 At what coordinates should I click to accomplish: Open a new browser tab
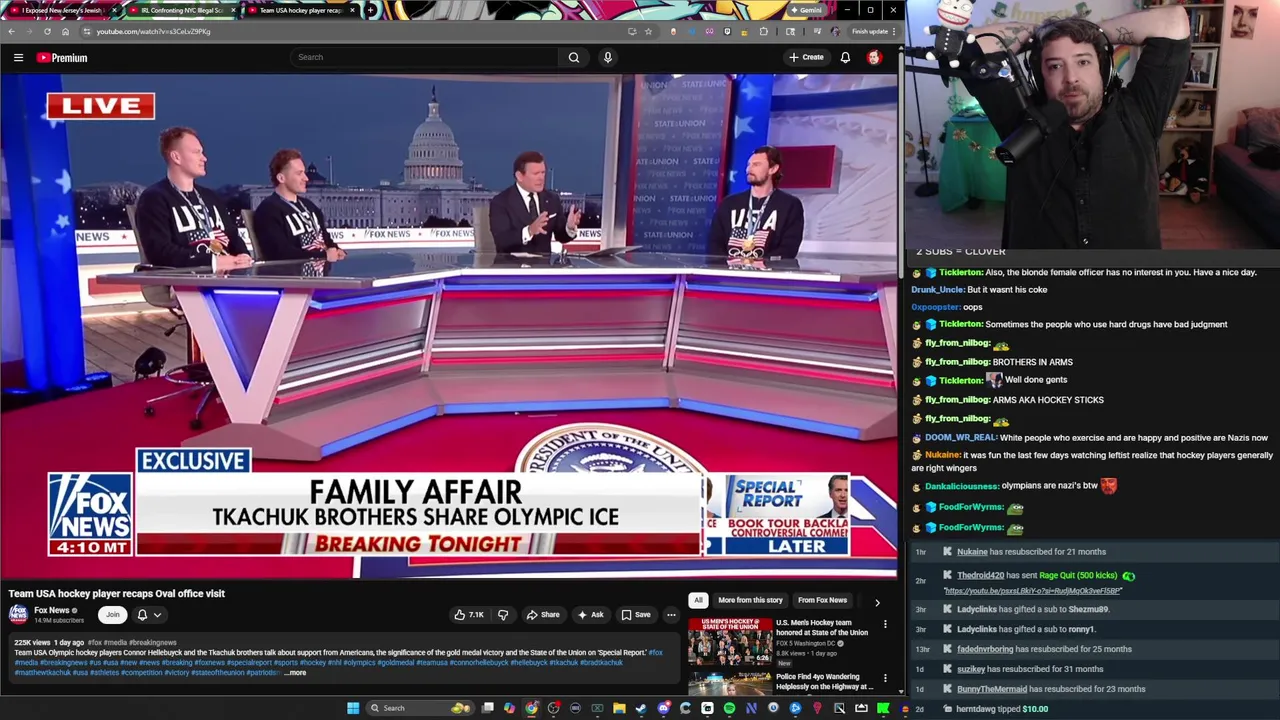tap(371, 10)
